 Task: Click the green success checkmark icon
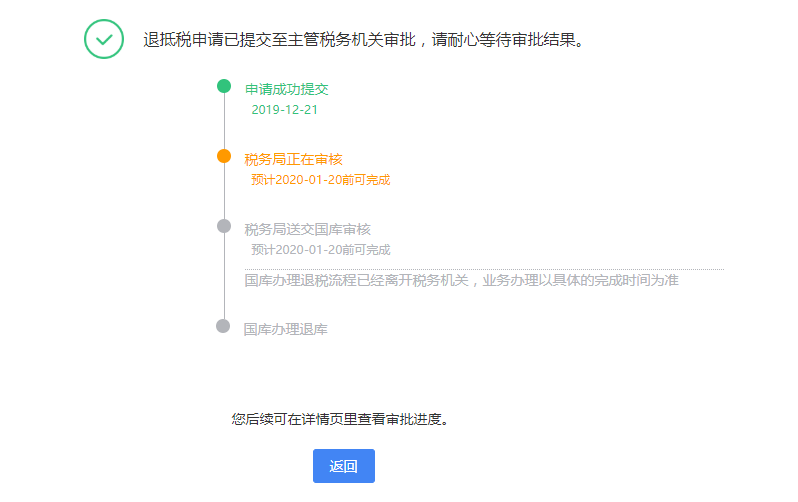pos(104,39)
